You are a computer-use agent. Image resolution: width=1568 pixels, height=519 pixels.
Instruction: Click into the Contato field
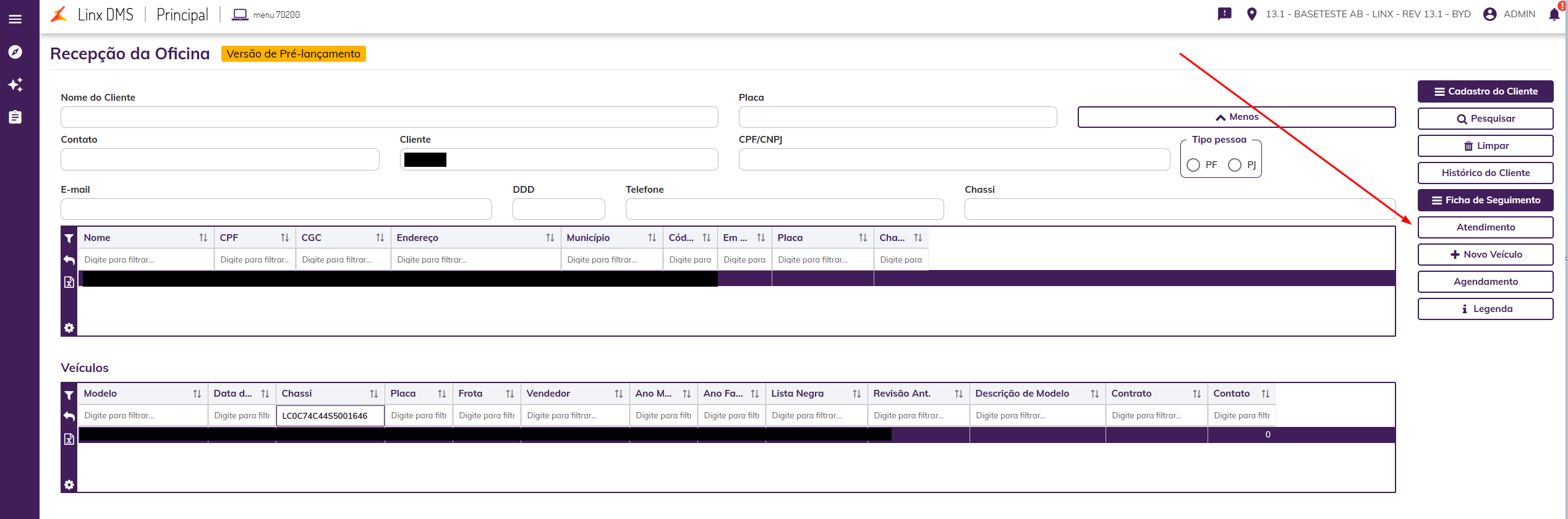(219, 159)
